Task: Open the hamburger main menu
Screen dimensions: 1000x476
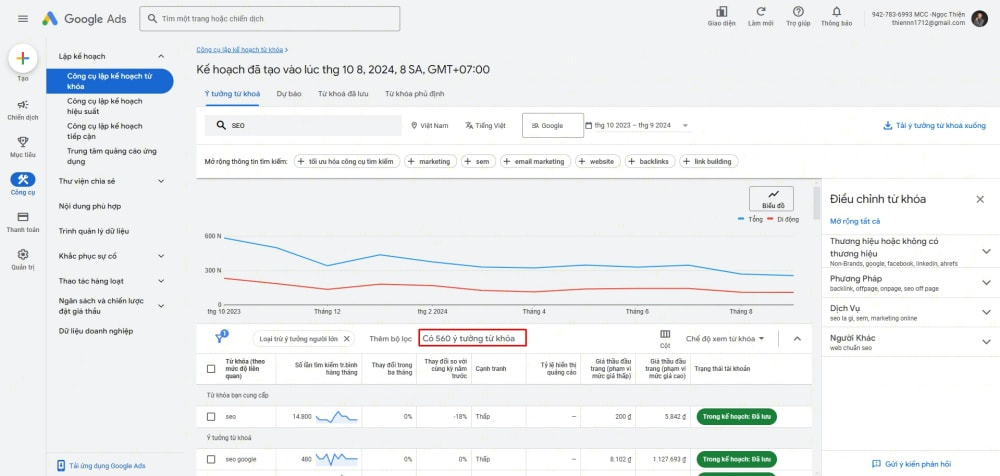Action: coord(23,18)
